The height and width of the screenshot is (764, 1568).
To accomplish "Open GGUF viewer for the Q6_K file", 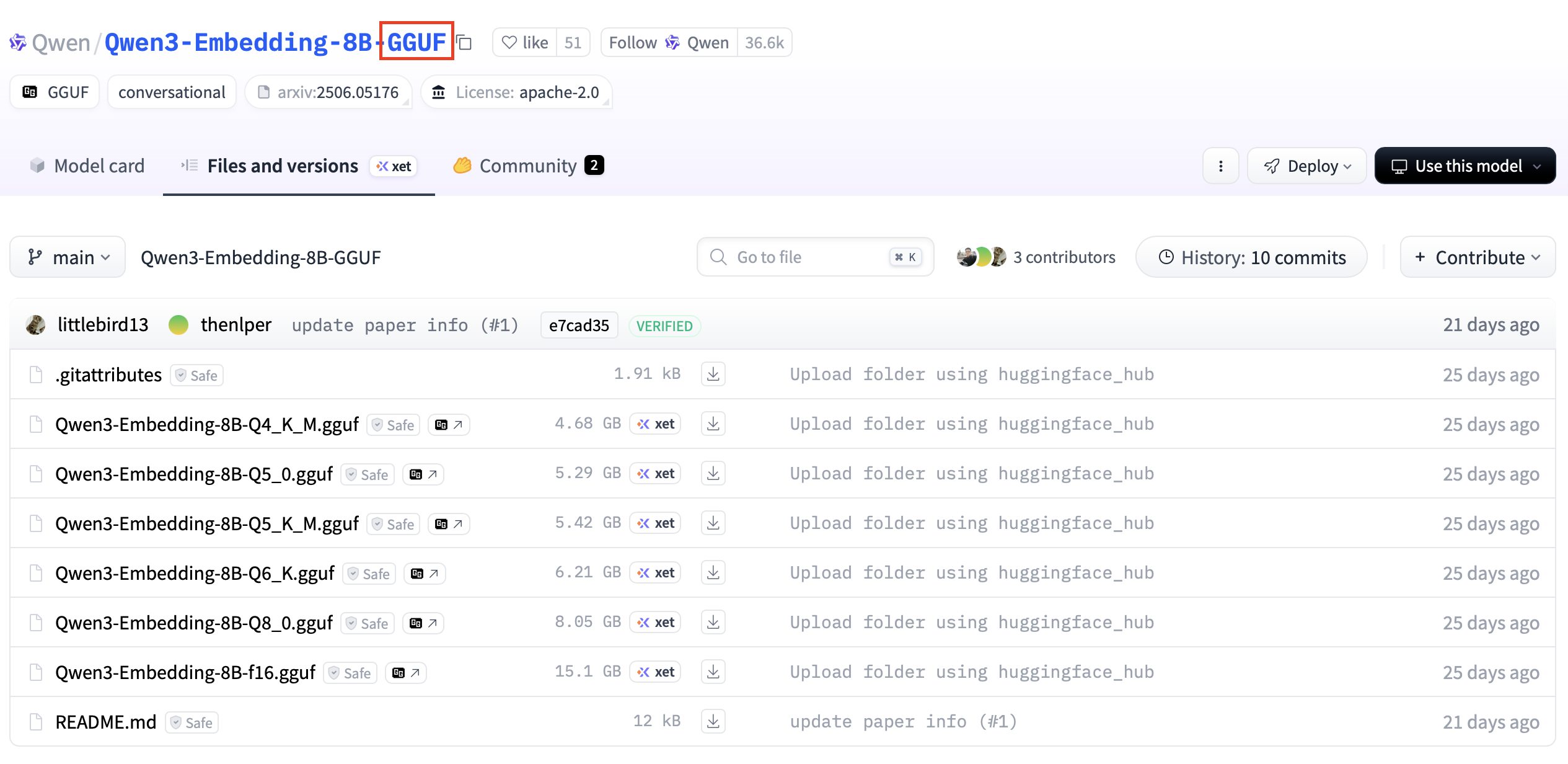I will pyautogui.click(x=425, y=574).
